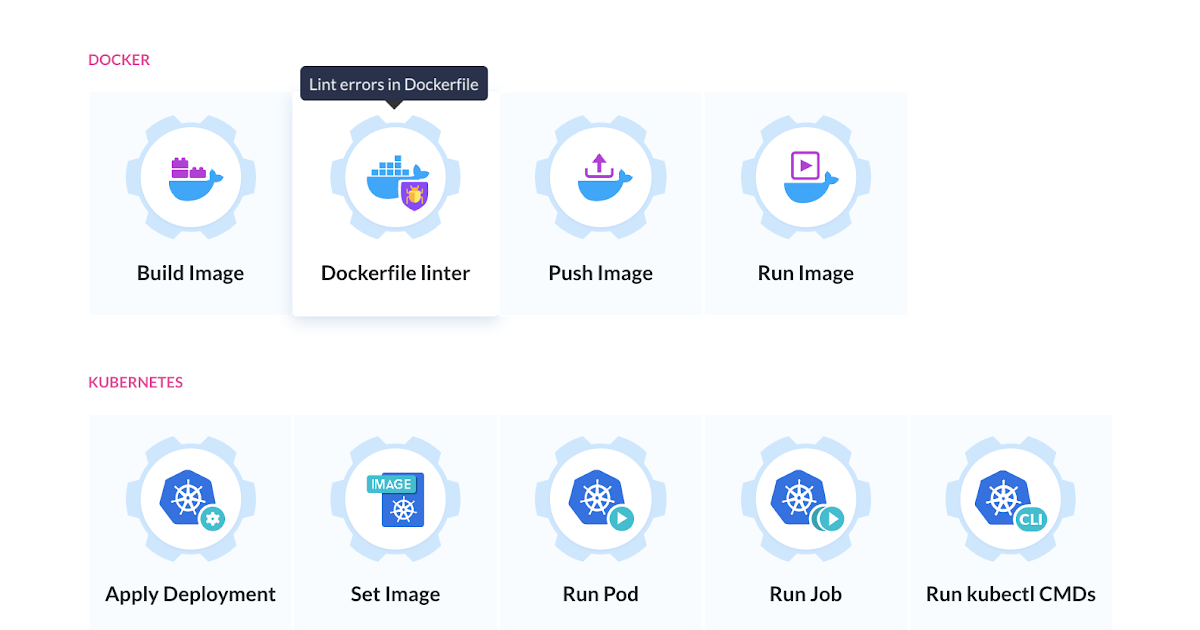Click the Run Pod Kubernetes icon
1200x630 pixels.
(603, 502)
